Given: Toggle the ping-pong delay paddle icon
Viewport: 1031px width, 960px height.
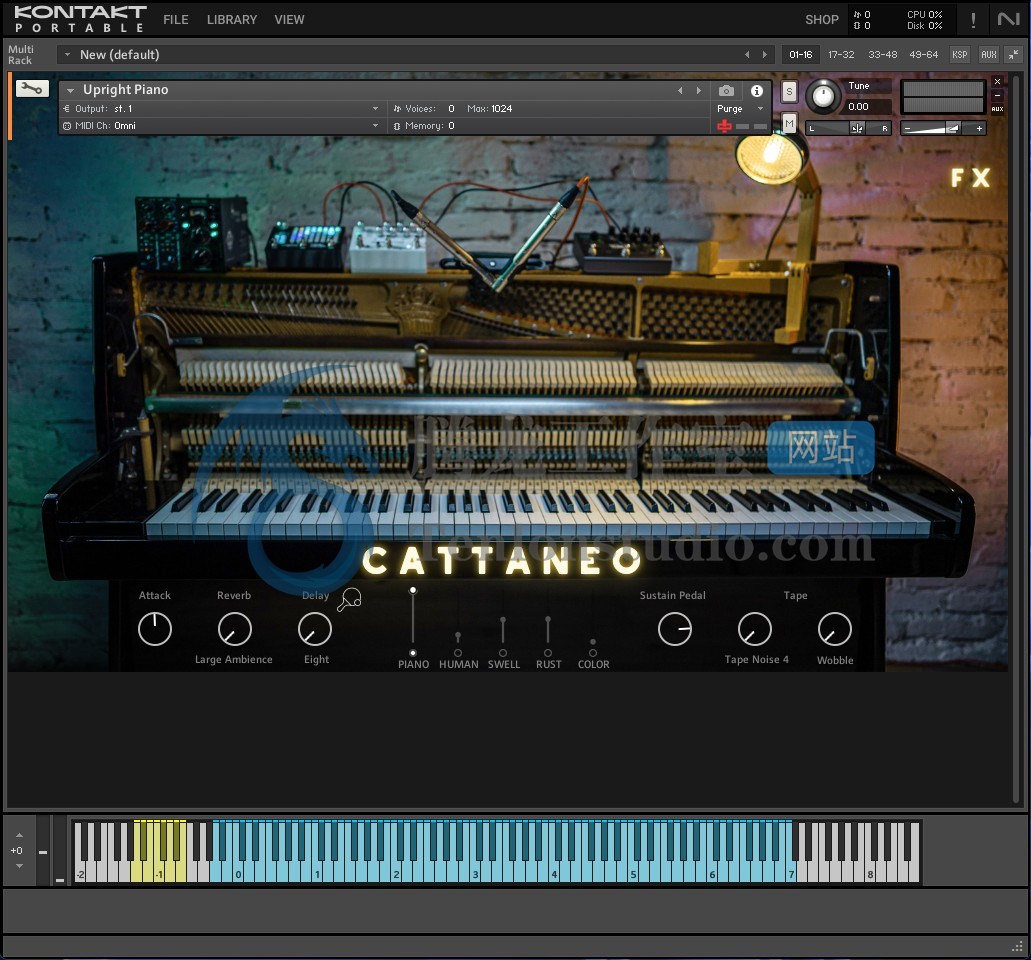Looking at the screenshot, I should point(349,599).
